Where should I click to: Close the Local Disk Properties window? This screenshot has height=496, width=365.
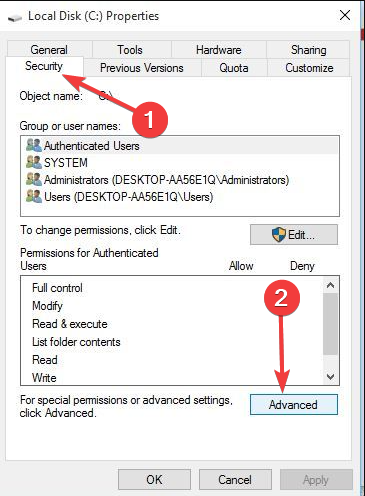click(x=345, y=15)
